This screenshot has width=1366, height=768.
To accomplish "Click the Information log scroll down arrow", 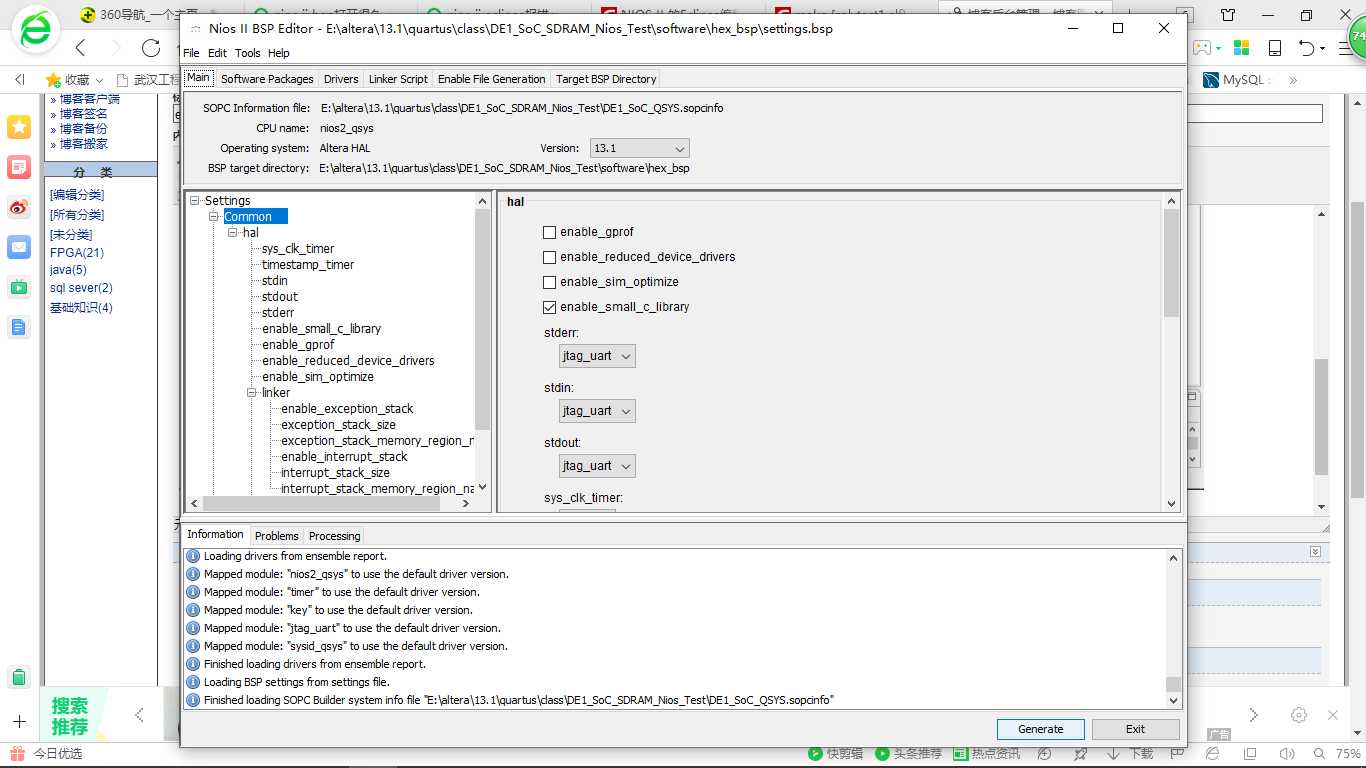I will (x=1173, y=701).
